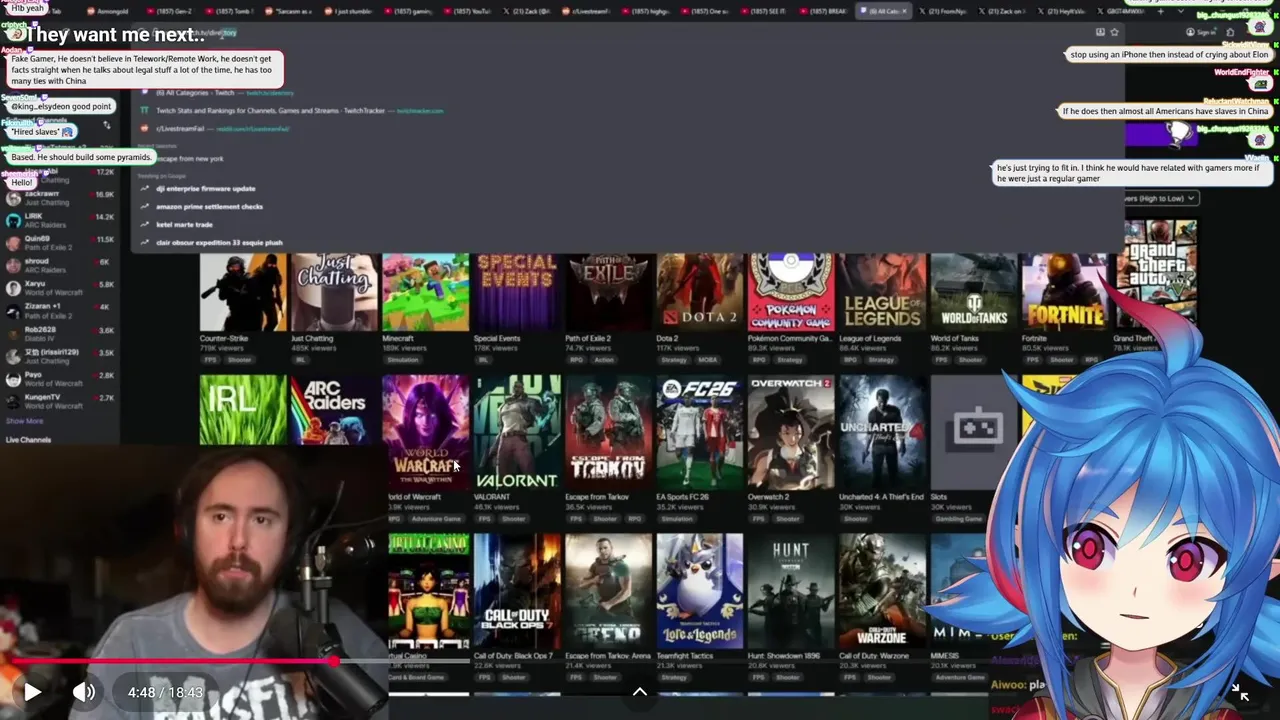
Task: Open the Payo channel in the sidebar
Action: tap(60, 379)
